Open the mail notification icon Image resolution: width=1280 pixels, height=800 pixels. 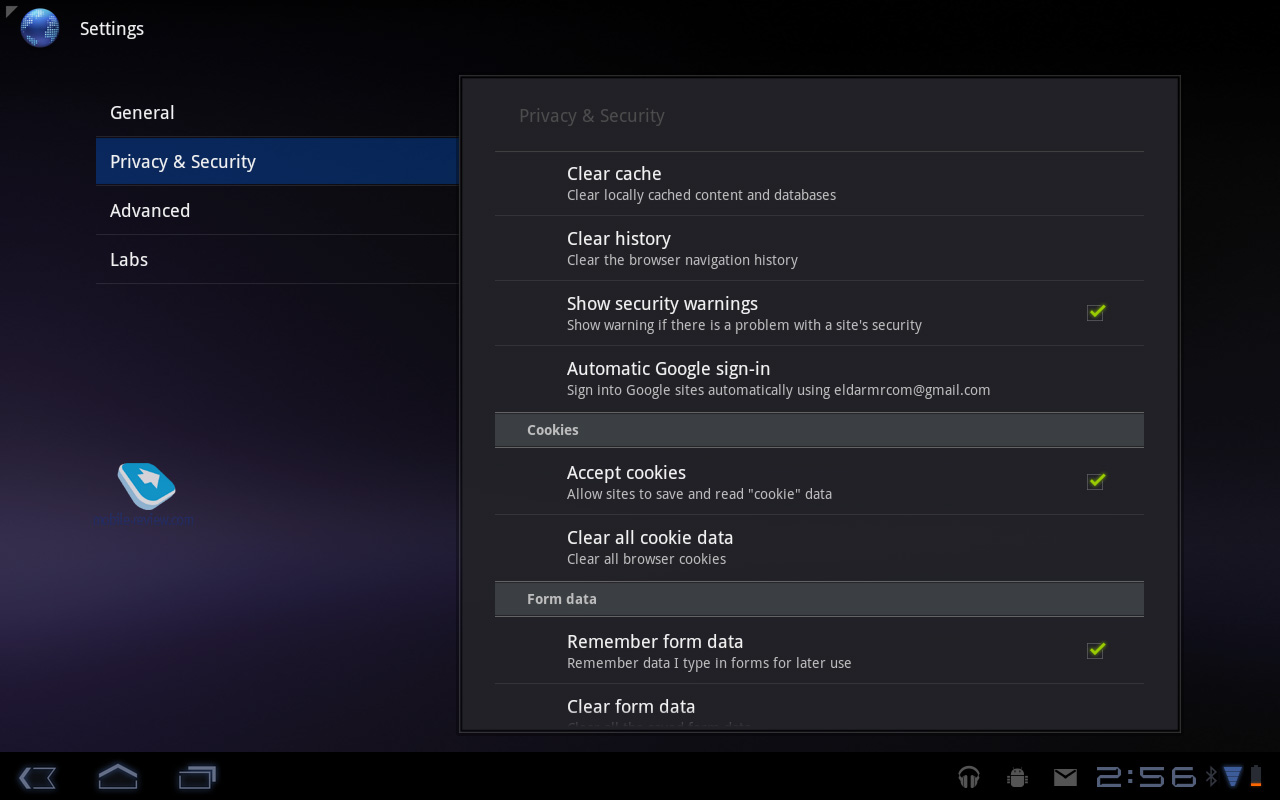click(1065, 777)
